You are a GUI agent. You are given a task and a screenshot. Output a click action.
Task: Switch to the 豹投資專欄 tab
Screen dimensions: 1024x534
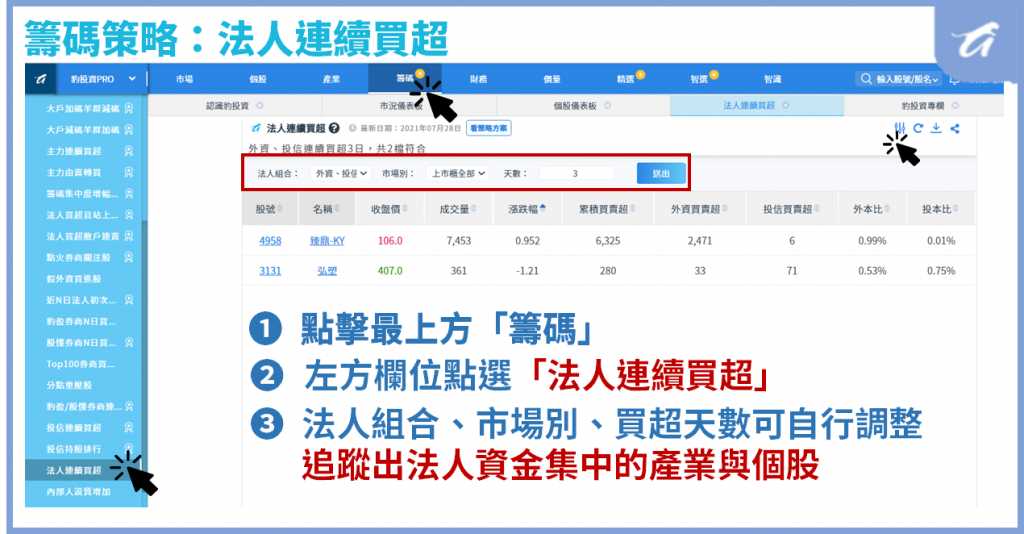[923, 106]
